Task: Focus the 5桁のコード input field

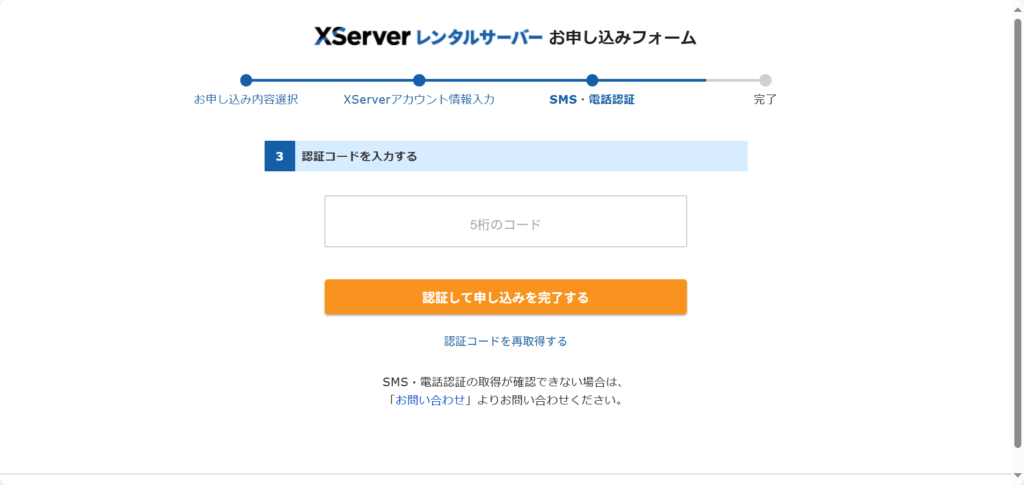Action: tap(505, 221)
